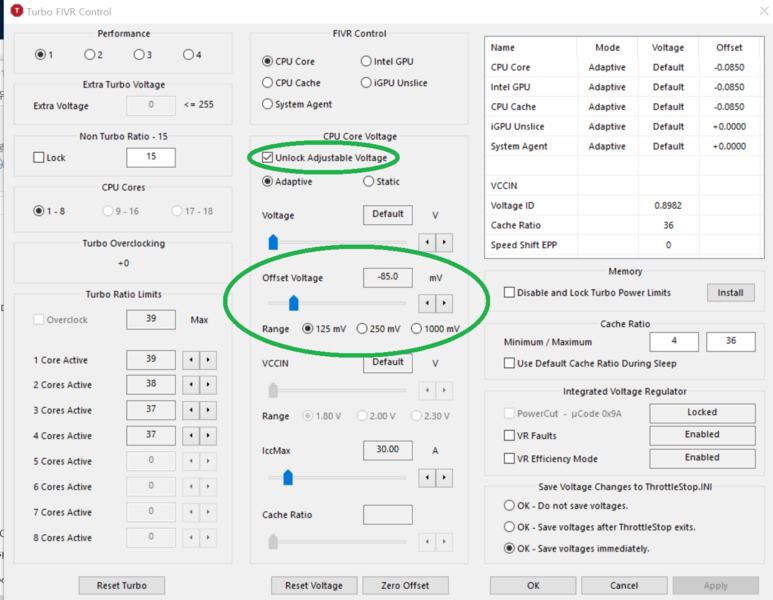Image resolution: width=773 pixels, height=600 pixels.
Task: Click the Voltage slider thumb
Action: [x=273, y=242]
